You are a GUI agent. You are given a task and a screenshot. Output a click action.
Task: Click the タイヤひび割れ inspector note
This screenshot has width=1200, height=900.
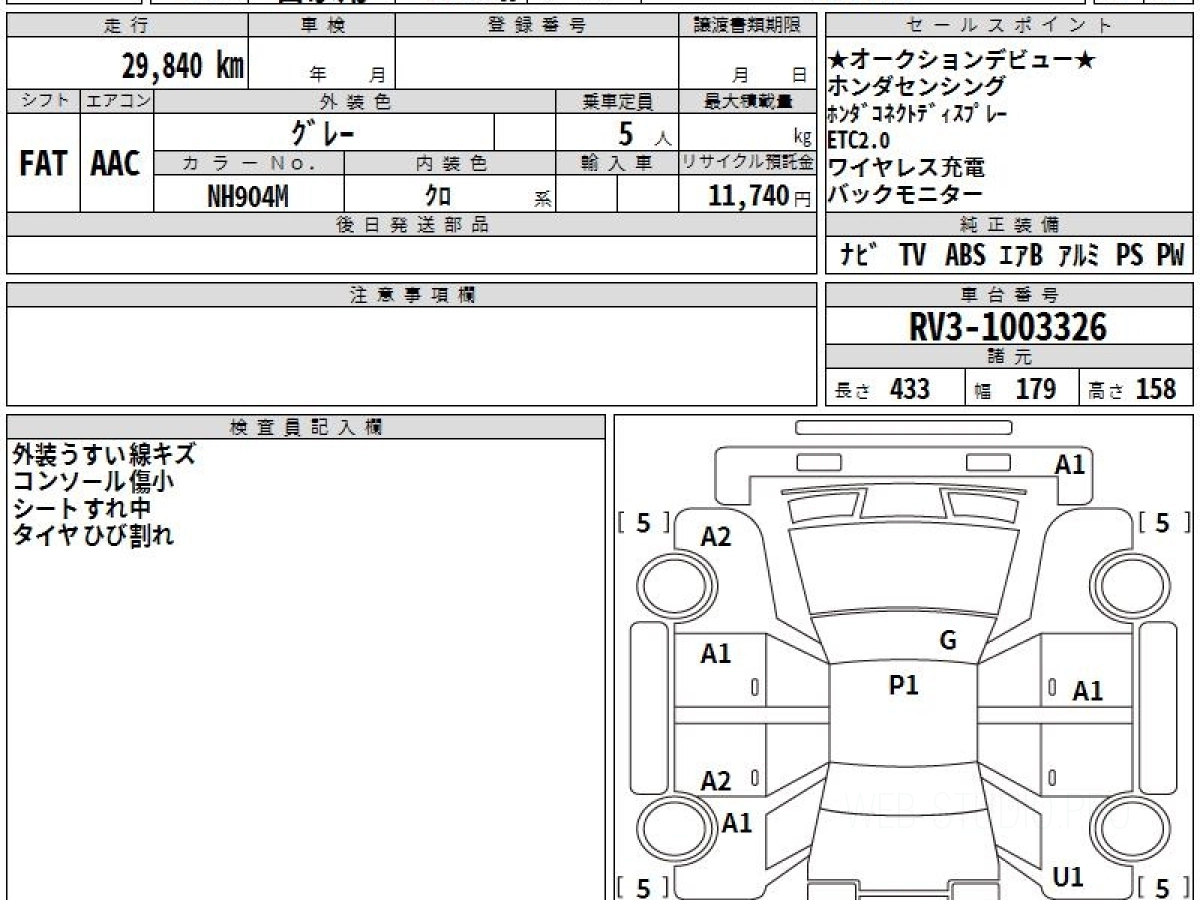pyautogui.click(x=93, y=535)
